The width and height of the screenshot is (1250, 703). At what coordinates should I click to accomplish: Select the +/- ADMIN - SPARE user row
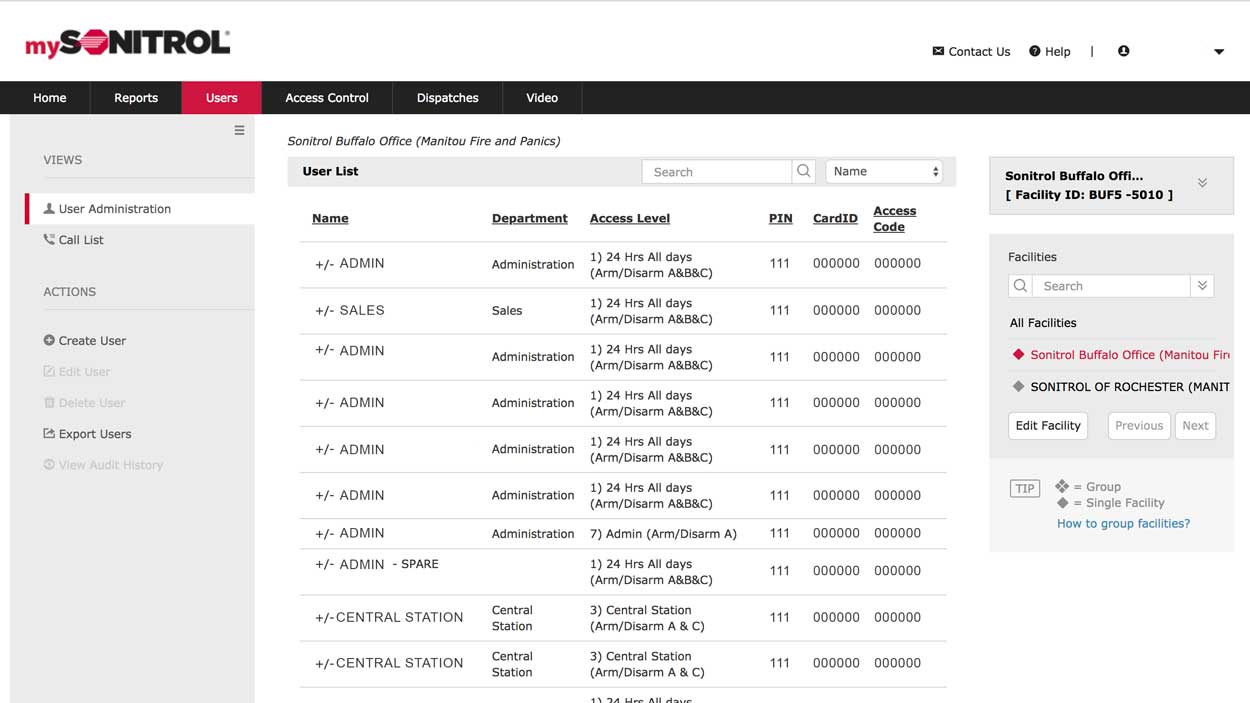(623, 571)
